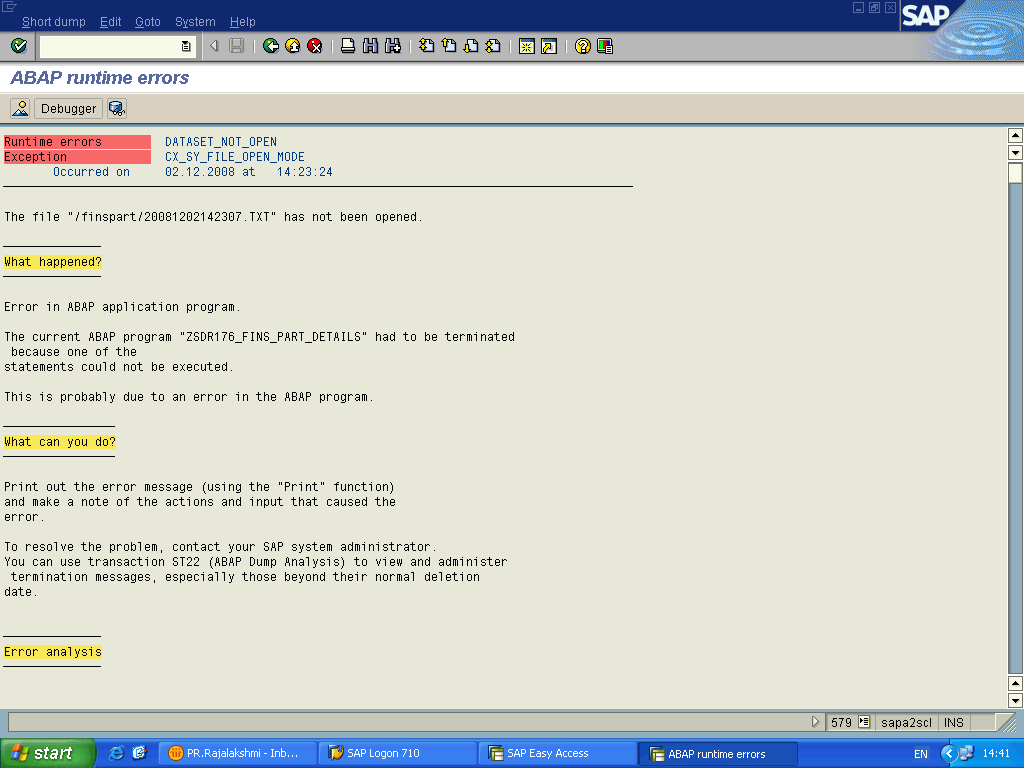The width and height of the screenshot is (1024, 768).
Task: Open the Goto menu
Action: tap(147, 21)
